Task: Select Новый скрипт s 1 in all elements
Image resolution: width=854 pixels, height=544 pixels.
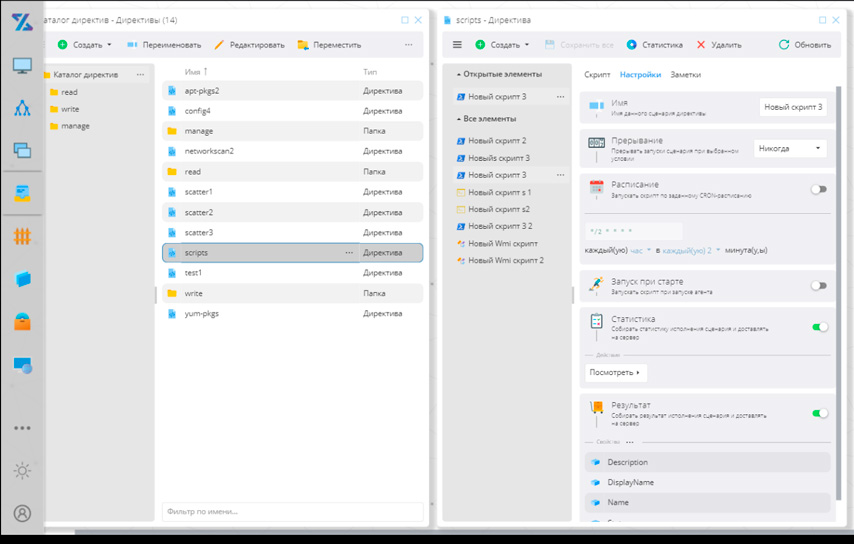Action: coord(499,192)
